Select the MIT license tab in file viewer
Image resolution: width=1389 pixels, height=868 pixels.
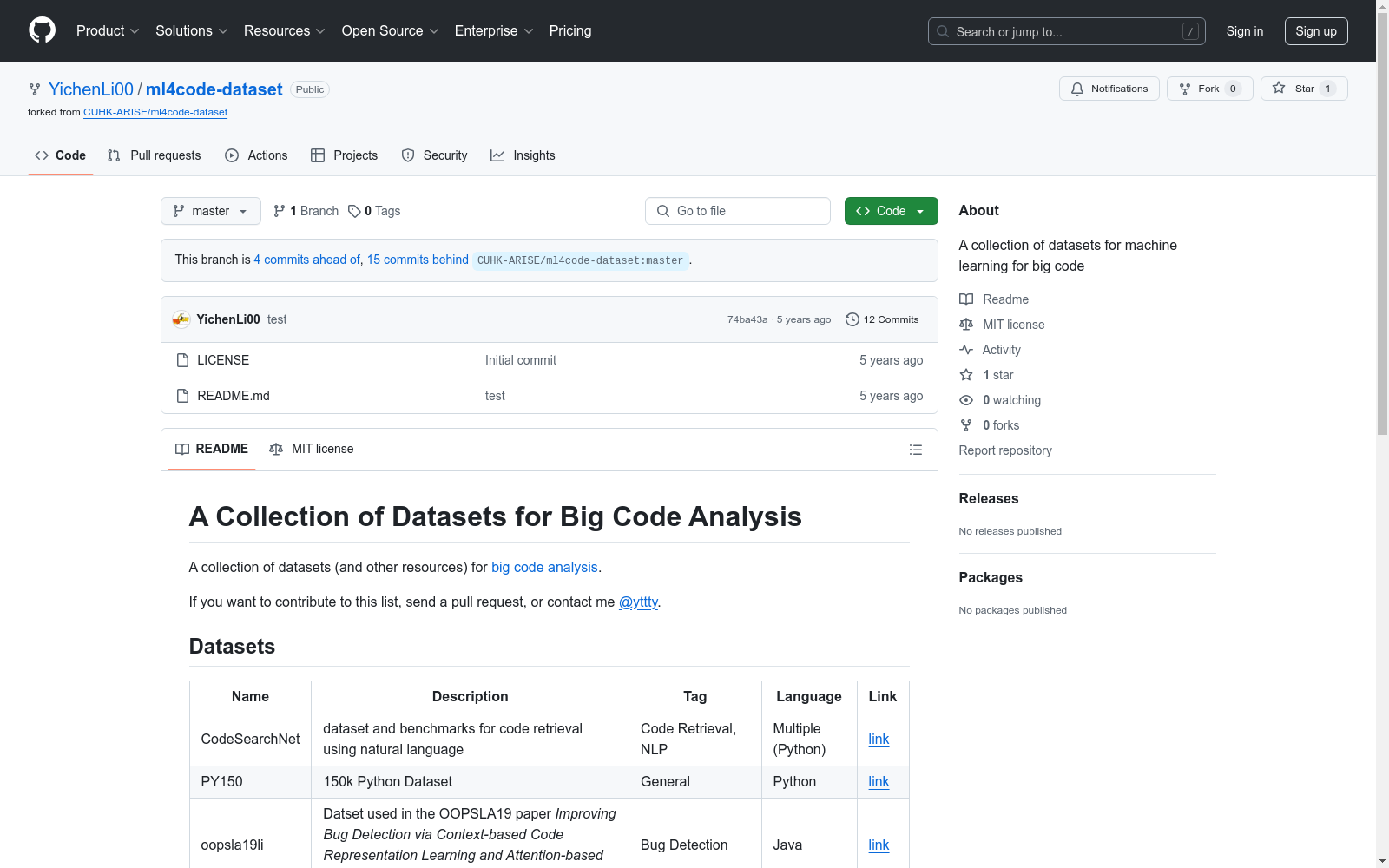tap(312, 449)
